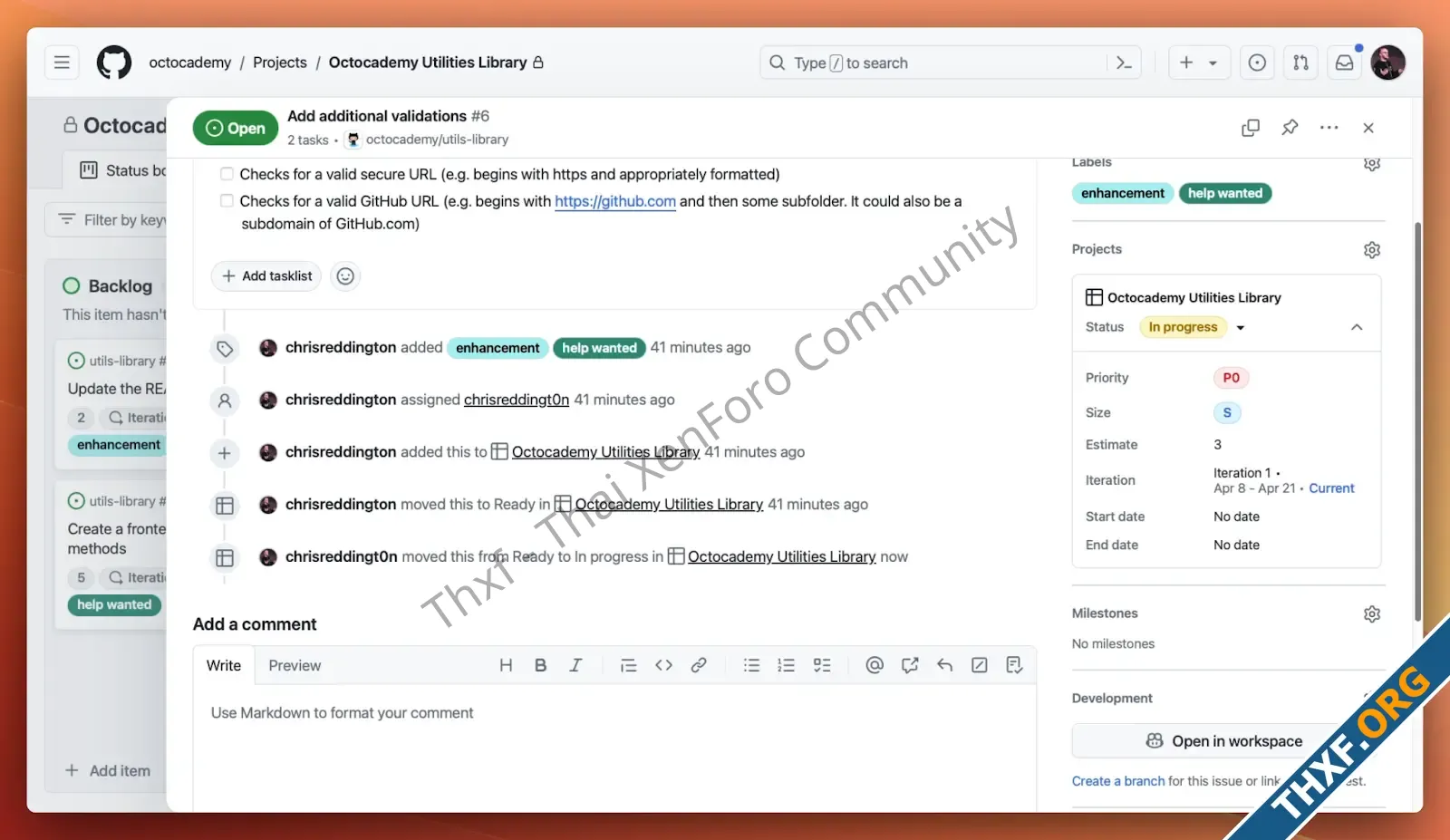
Task: Open the user profile avatar menu
Action: [1387, 63]
